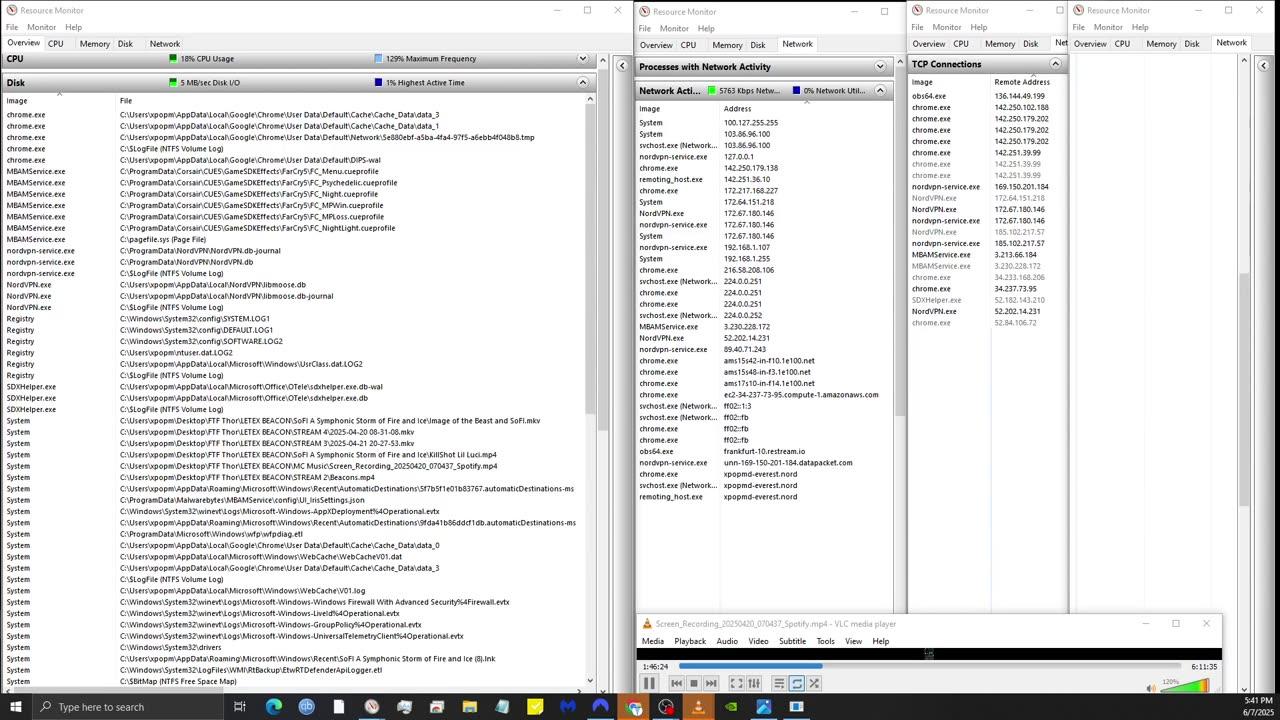Open Task View from the taskbar
This screenshot has height=720, width=1280.
[240, 707]
